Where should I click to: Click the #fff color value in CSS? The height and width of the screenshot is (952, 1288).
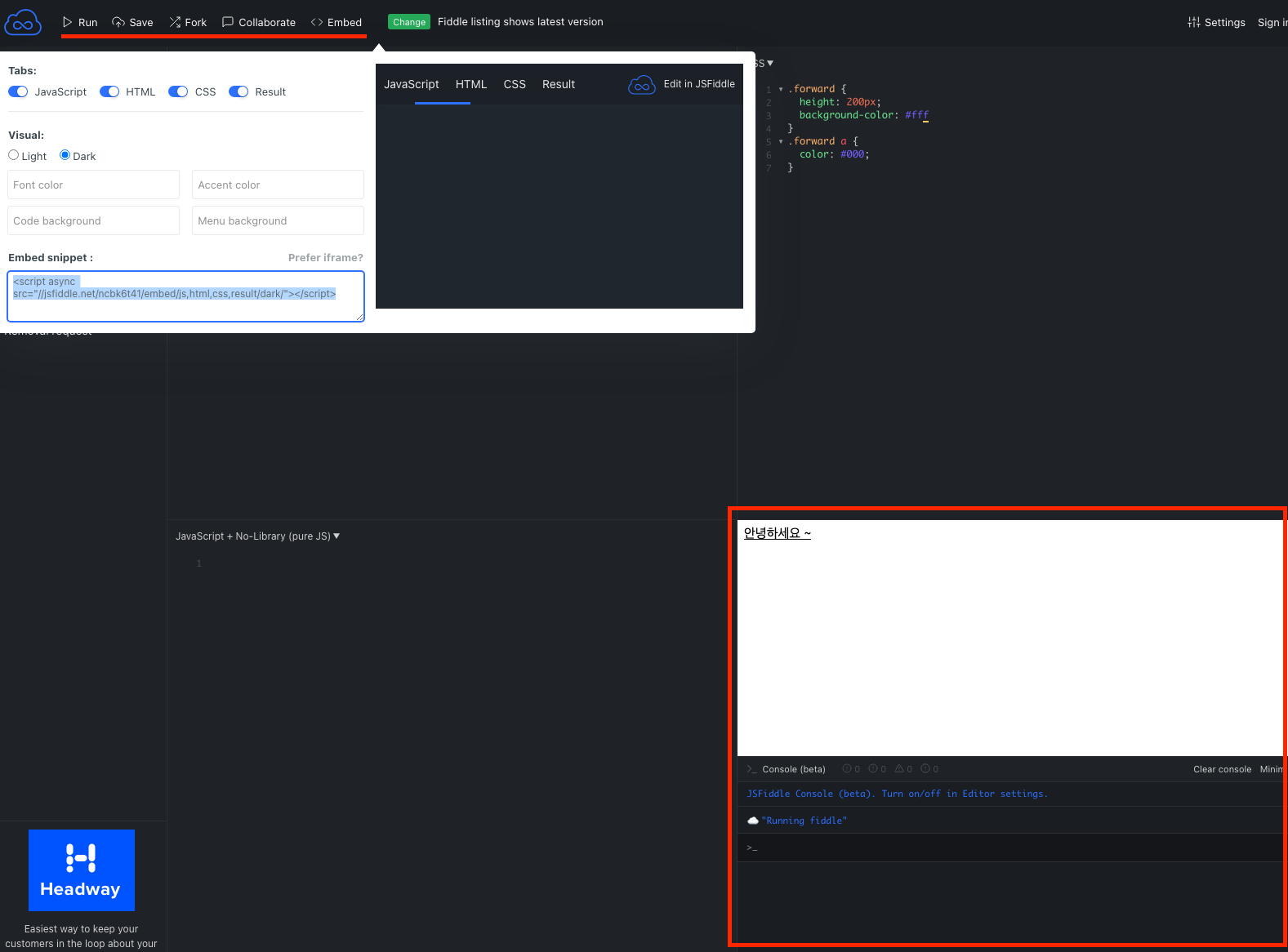917,115
